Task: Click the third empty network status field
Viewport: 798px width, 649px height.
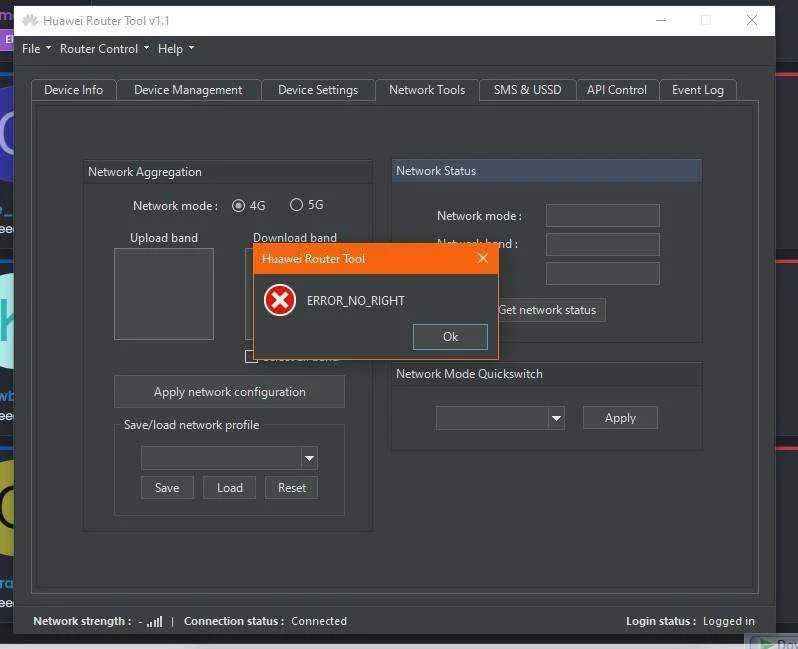Action: (x=603, y=273)
